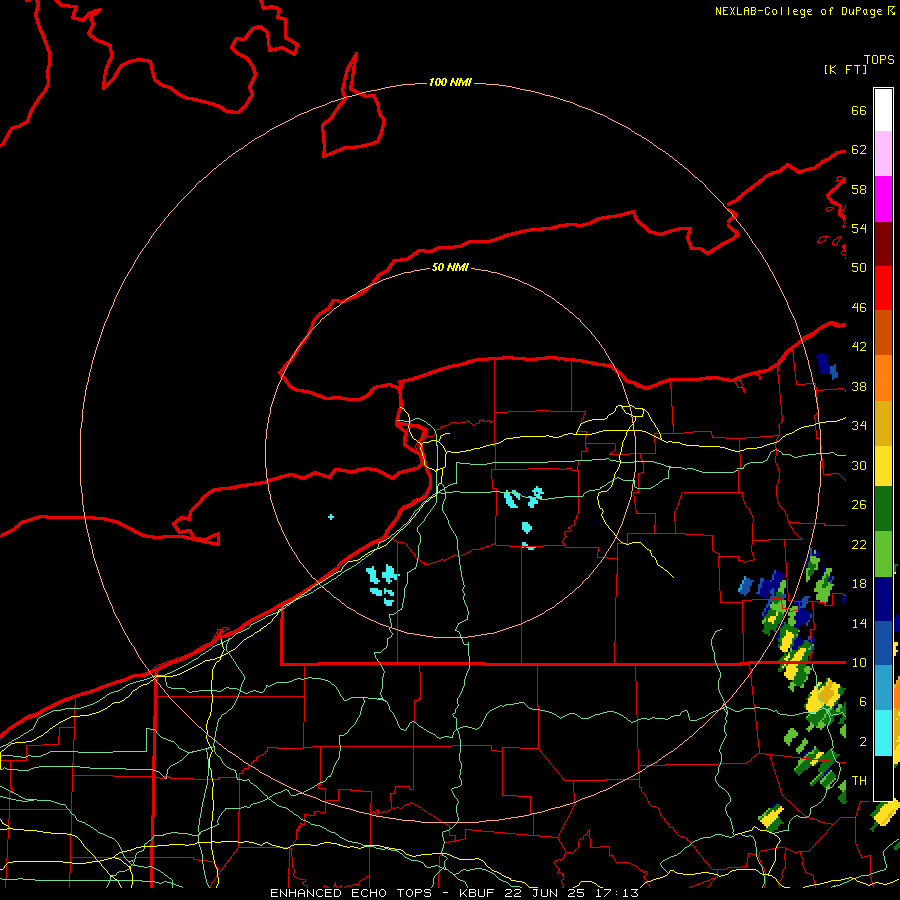Click the 17:13 timestamp
The height and width of the screenshot is (900, 900).
(x=618, y=893)
